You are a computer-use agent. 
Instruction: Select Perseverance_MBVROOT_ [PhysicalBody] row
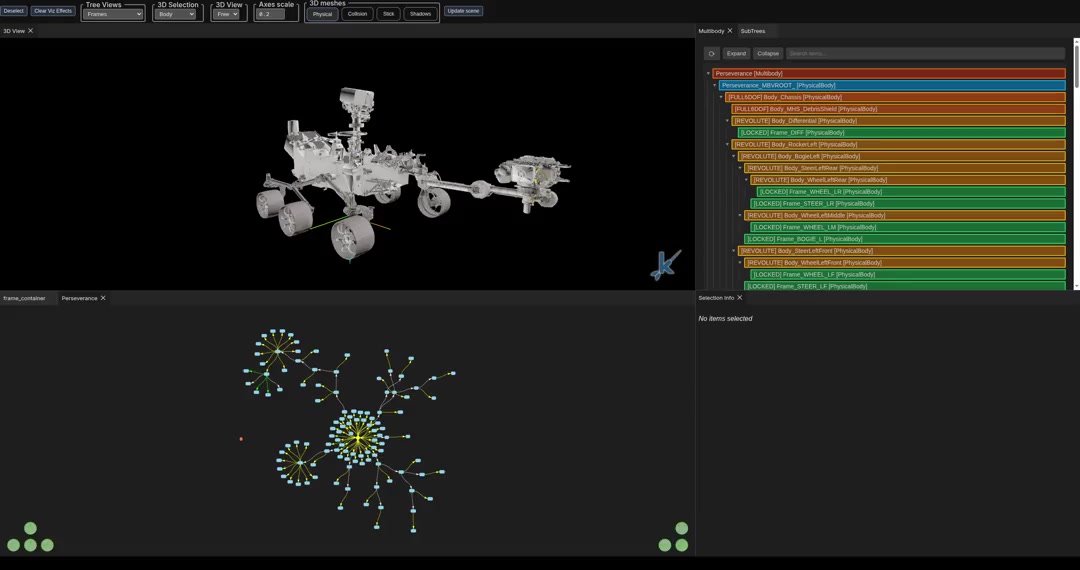892,85
